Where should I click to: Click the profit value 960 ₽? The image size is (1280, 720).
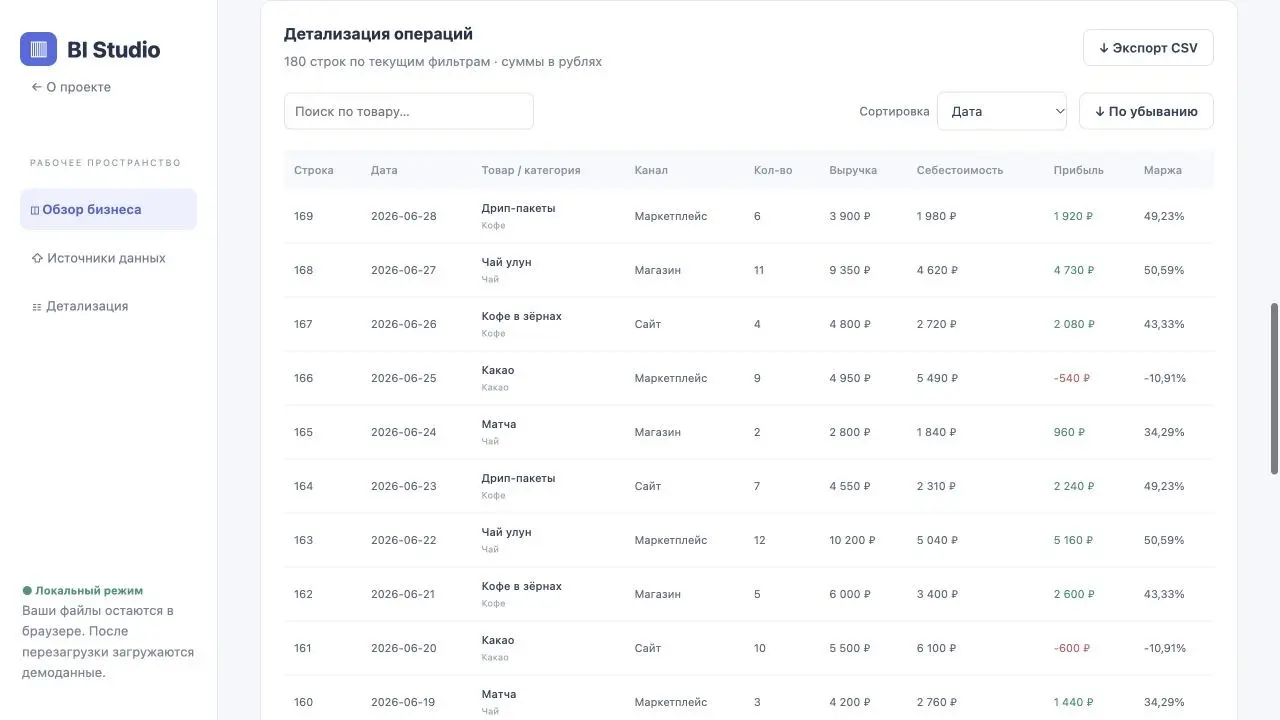point(1069,432)
